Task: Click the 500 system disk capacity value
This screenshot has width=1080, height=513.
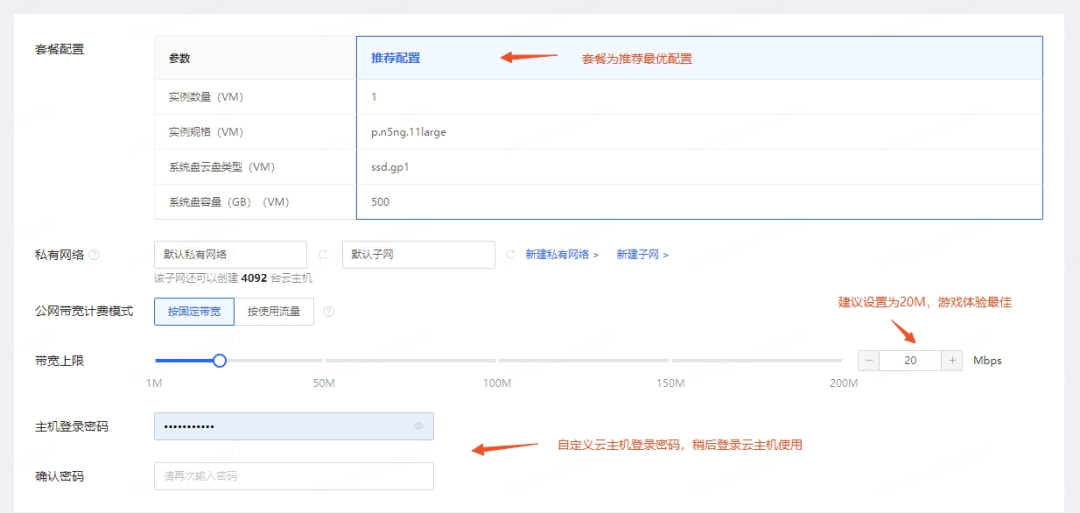Action: tap(380, 202)
